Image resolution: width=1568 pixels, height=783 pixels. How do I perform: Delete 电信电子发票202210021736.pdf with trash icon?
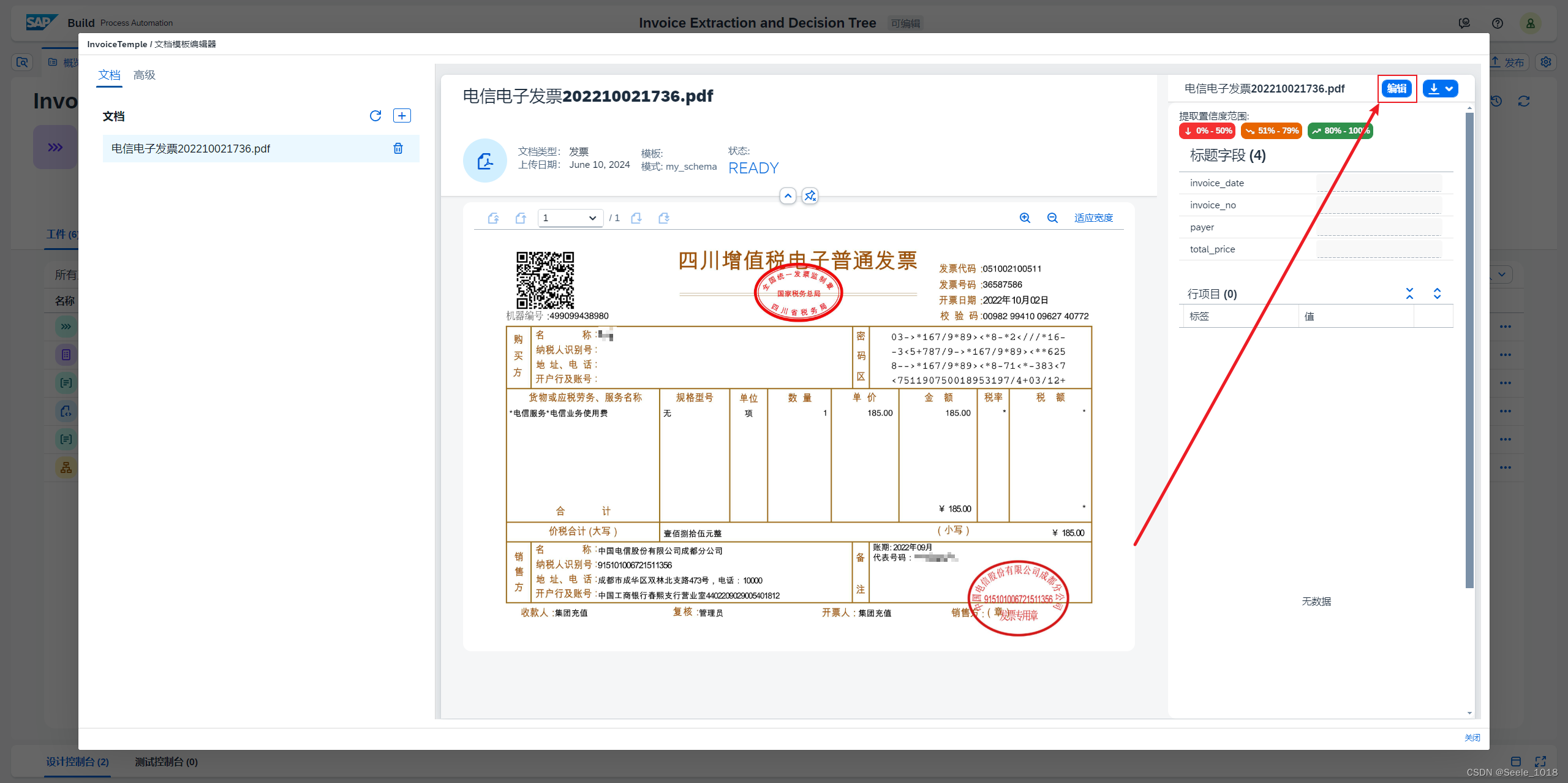(398, 148)
